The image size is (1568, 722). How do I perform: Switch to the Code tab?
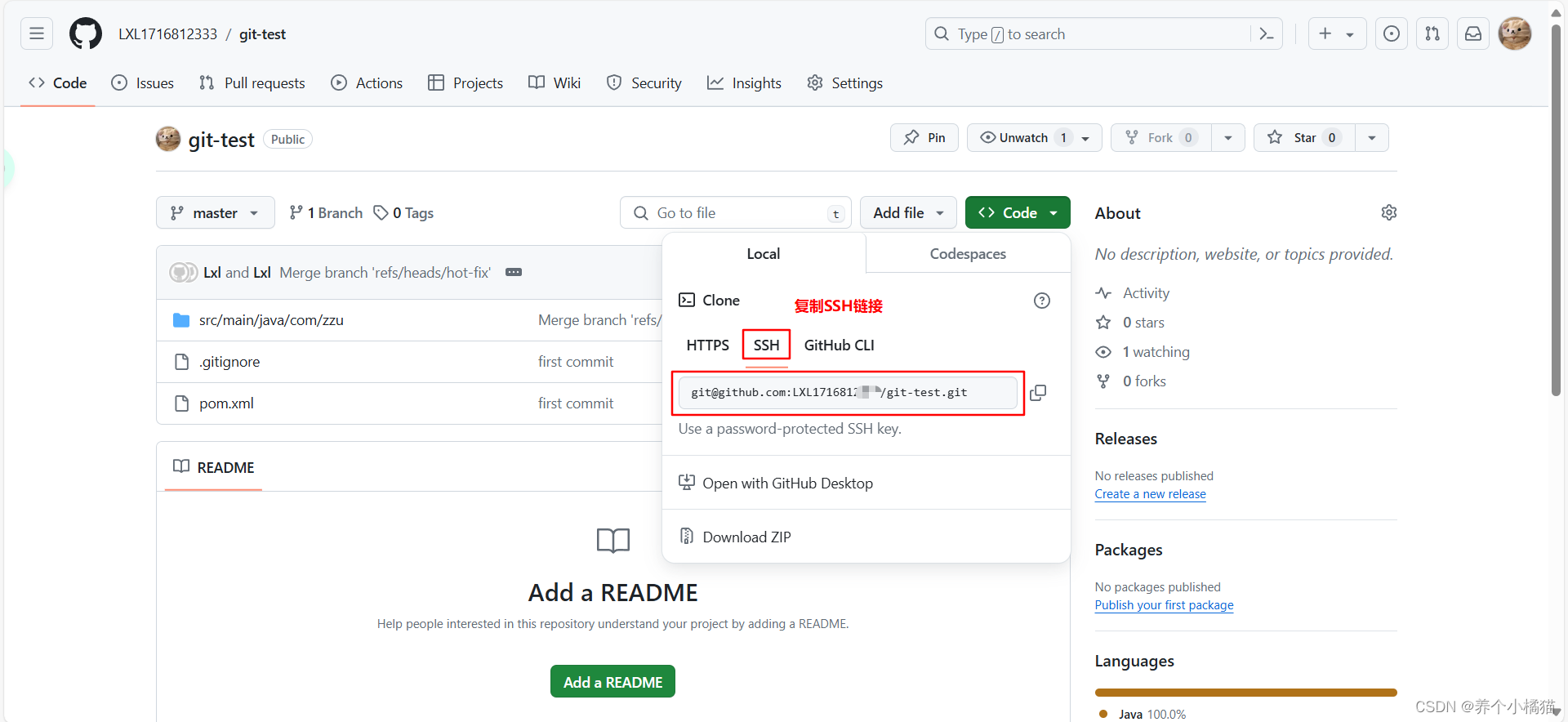(58, 82)
